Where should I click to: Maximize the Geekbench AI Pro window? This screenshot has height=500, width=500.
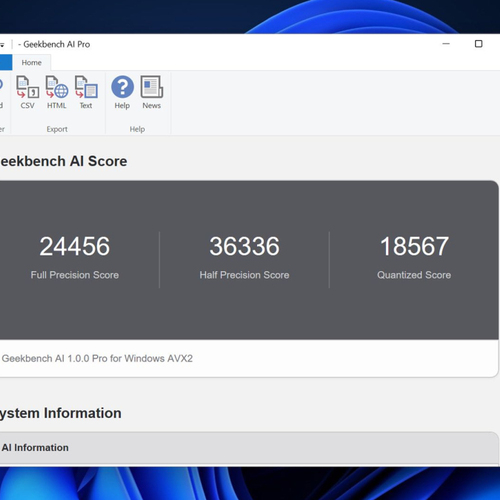coord(479,44)
